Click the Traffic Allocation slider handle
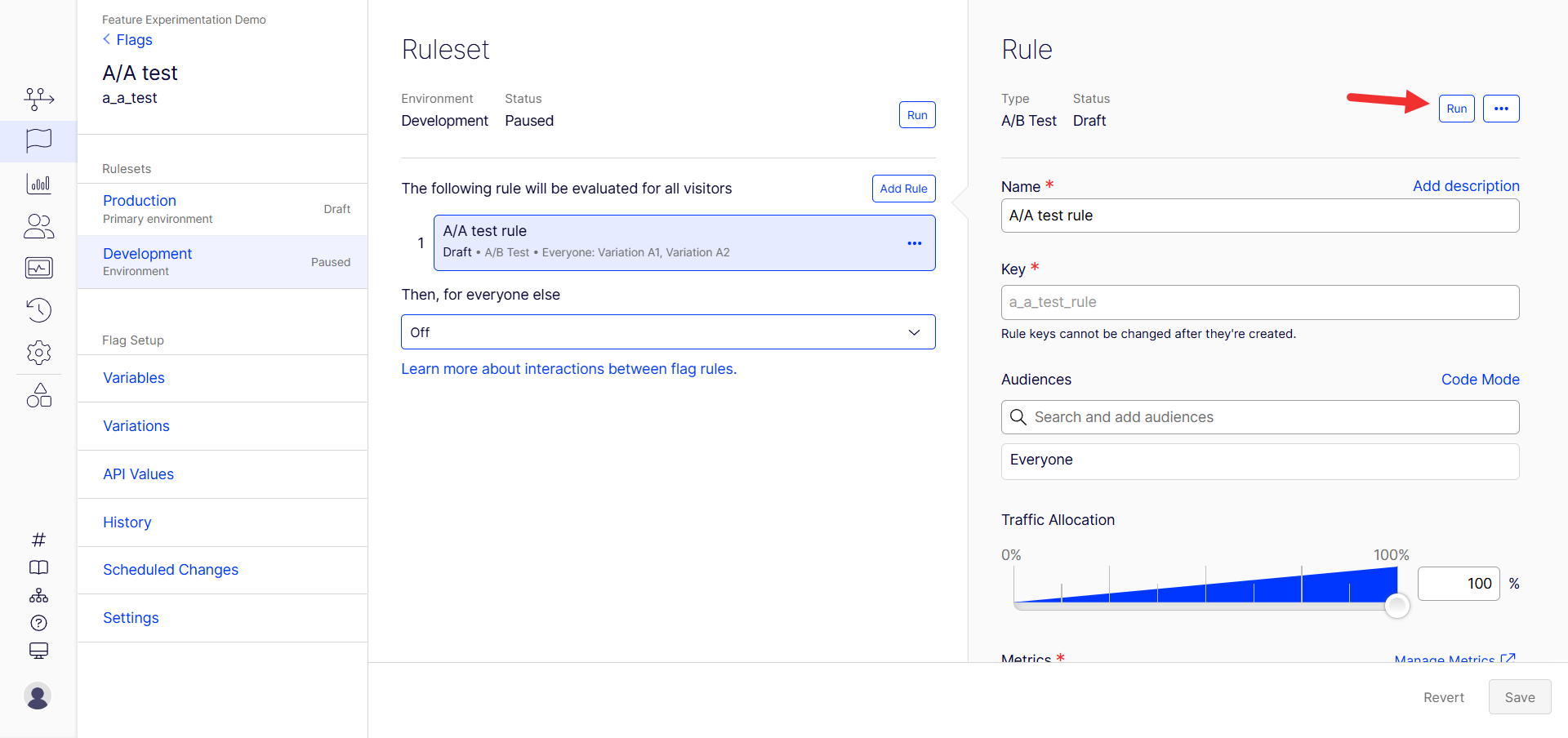The image size is (1568, 738). [x=1397, y=606]
